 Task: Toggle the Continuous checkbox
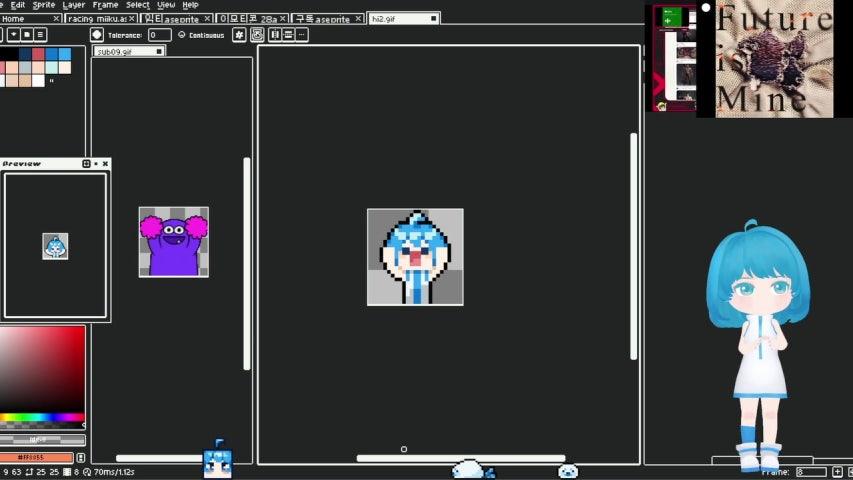click(x=182, y=35)
